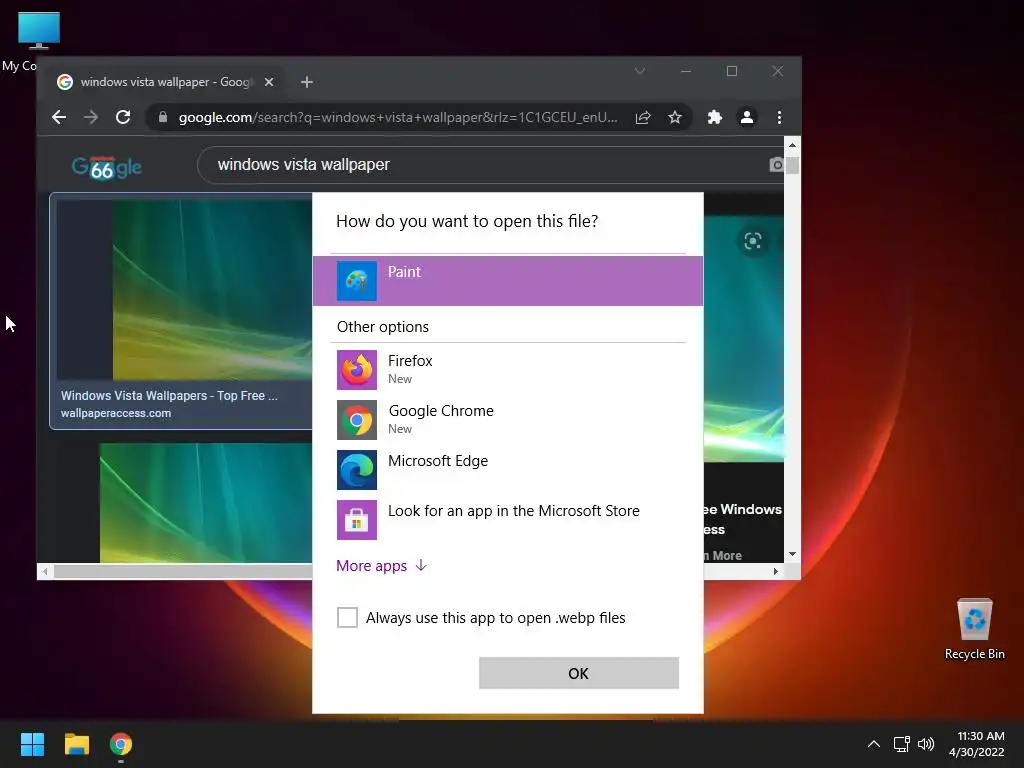The width and height of the screenshot is (1024, 768).
Task: Open the network tray icon
Action: pos(902,744)
